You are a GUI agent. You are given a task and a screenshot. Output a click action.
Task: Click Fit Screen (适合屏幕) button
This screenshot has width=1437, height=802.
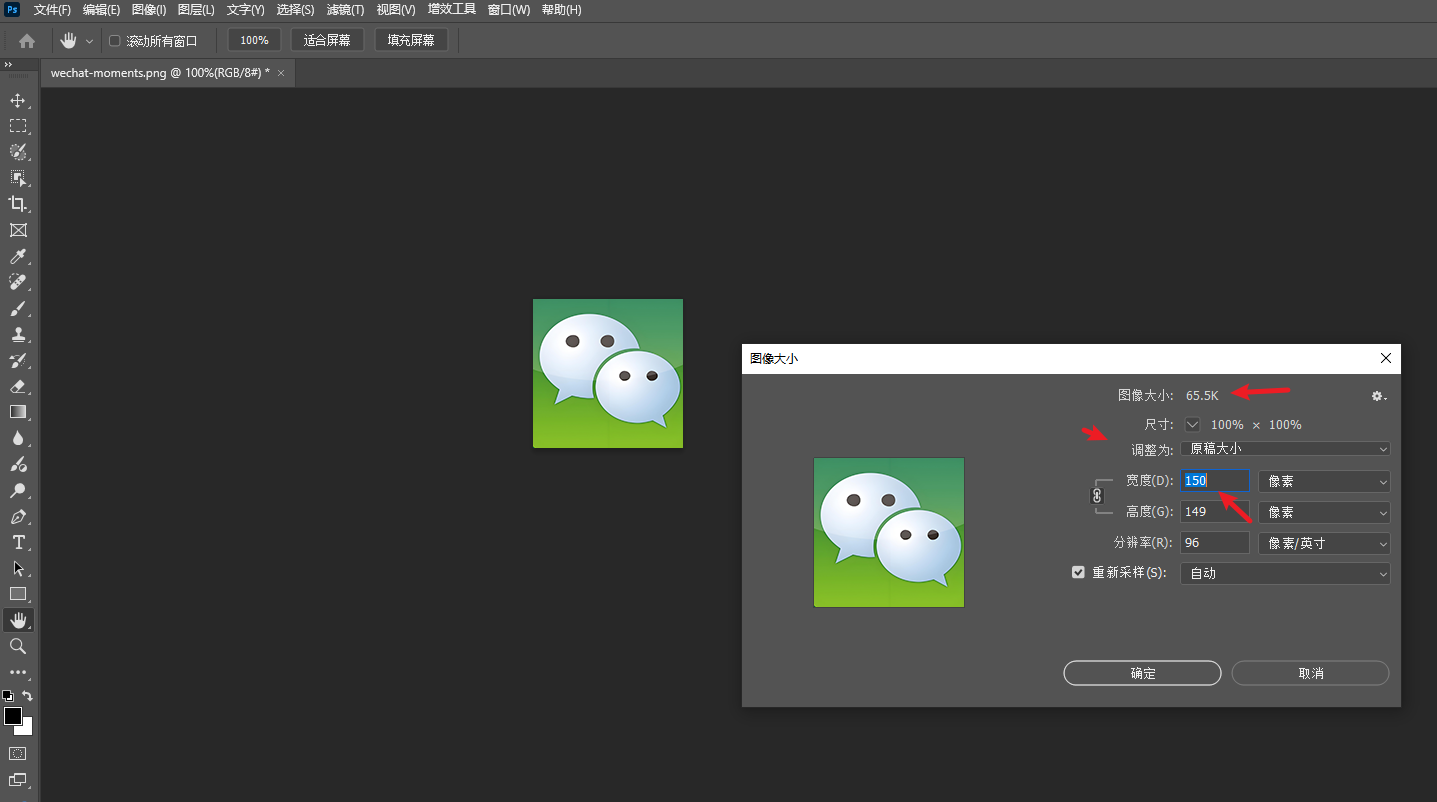(327, 41)
